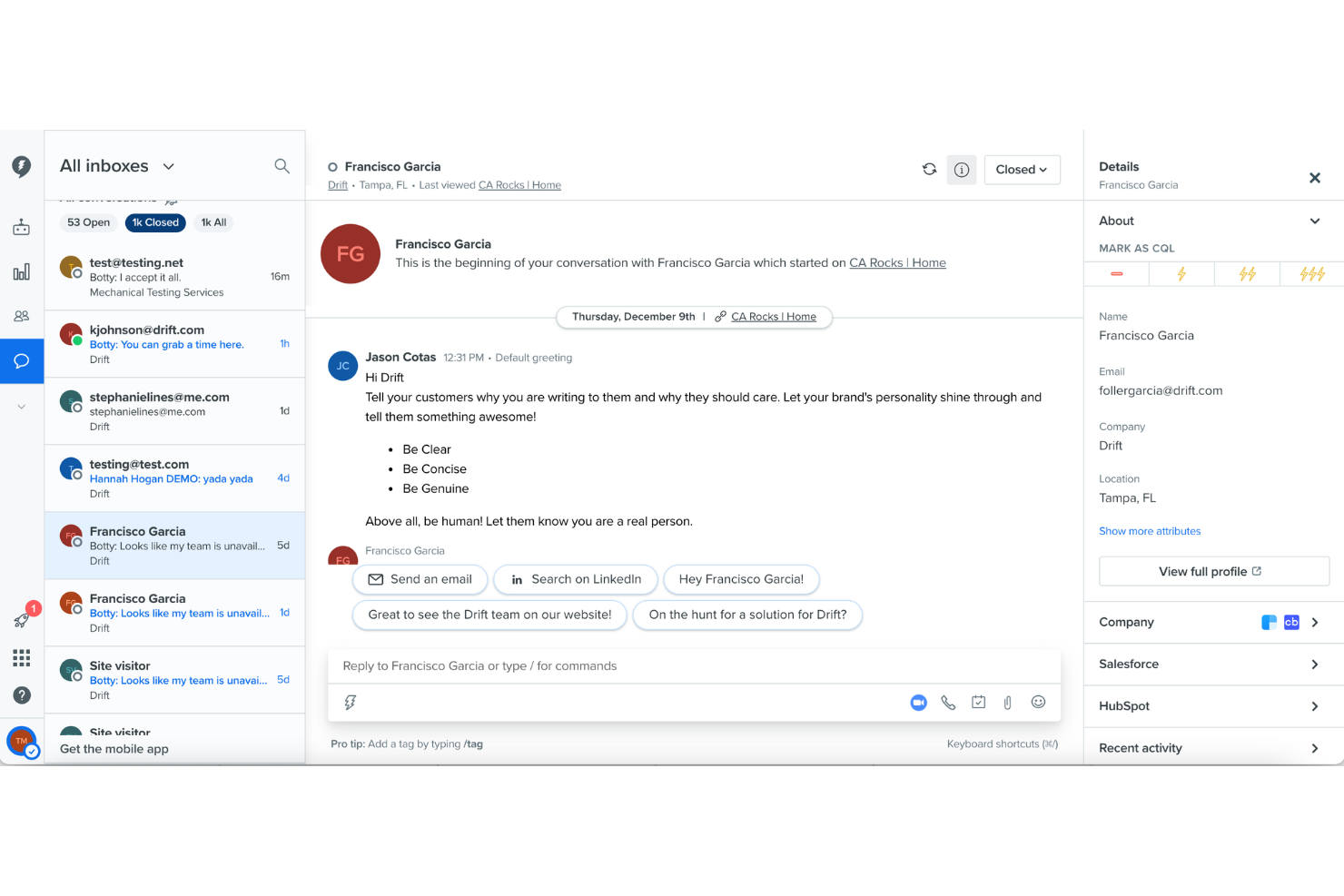Mark as CQL with one lightning bolt
Image resolution: width=1344 pixels, height=896 pixels.
coord(1181,273)
